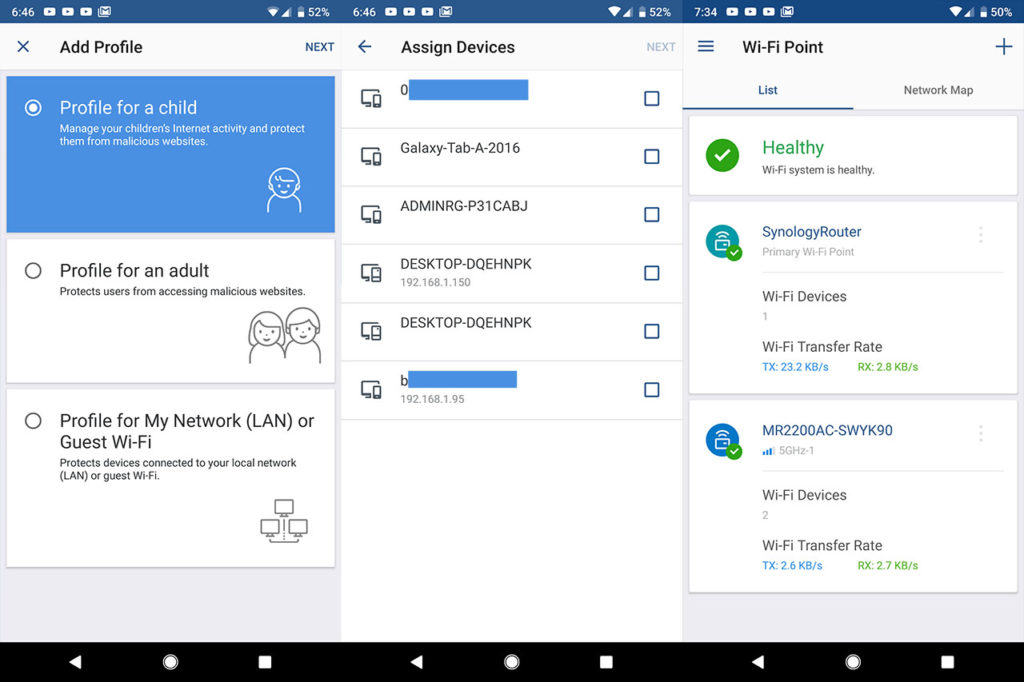Tap the MR2200AC-SWYK90 Wi-Fi point icon
The image size is (1024, 682).
(722, 440)
